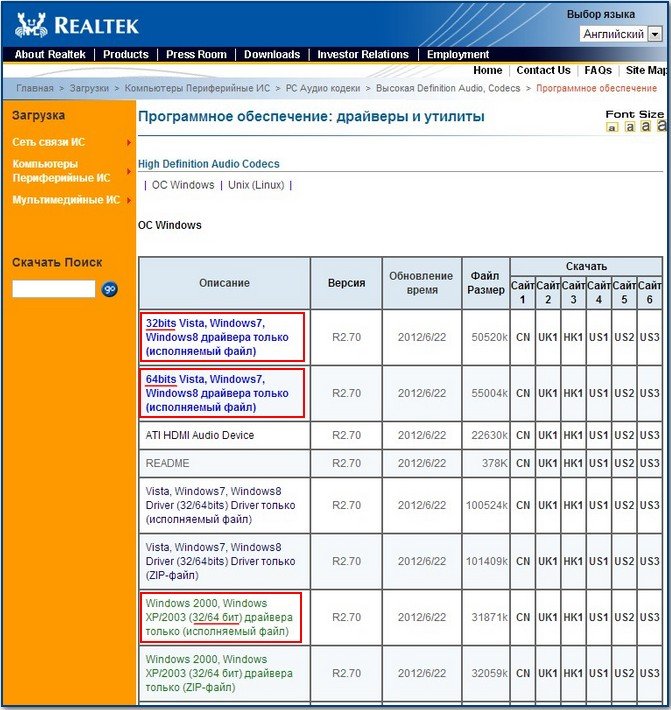Open the Products menu

pyautogui.click(x=125, y=54)
